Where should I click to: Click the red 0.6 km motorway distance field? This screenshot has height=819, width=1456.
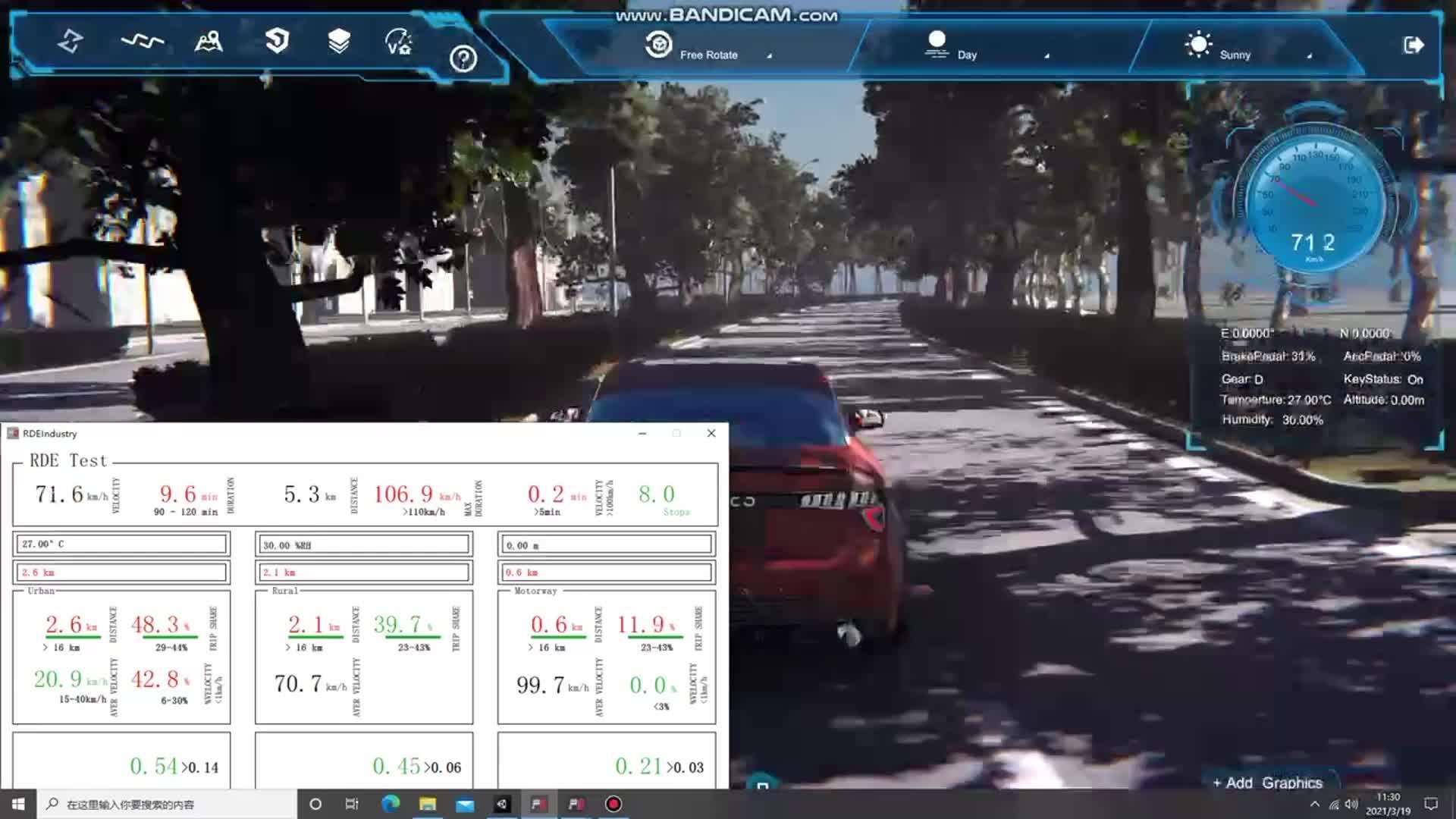pos(607,573)
